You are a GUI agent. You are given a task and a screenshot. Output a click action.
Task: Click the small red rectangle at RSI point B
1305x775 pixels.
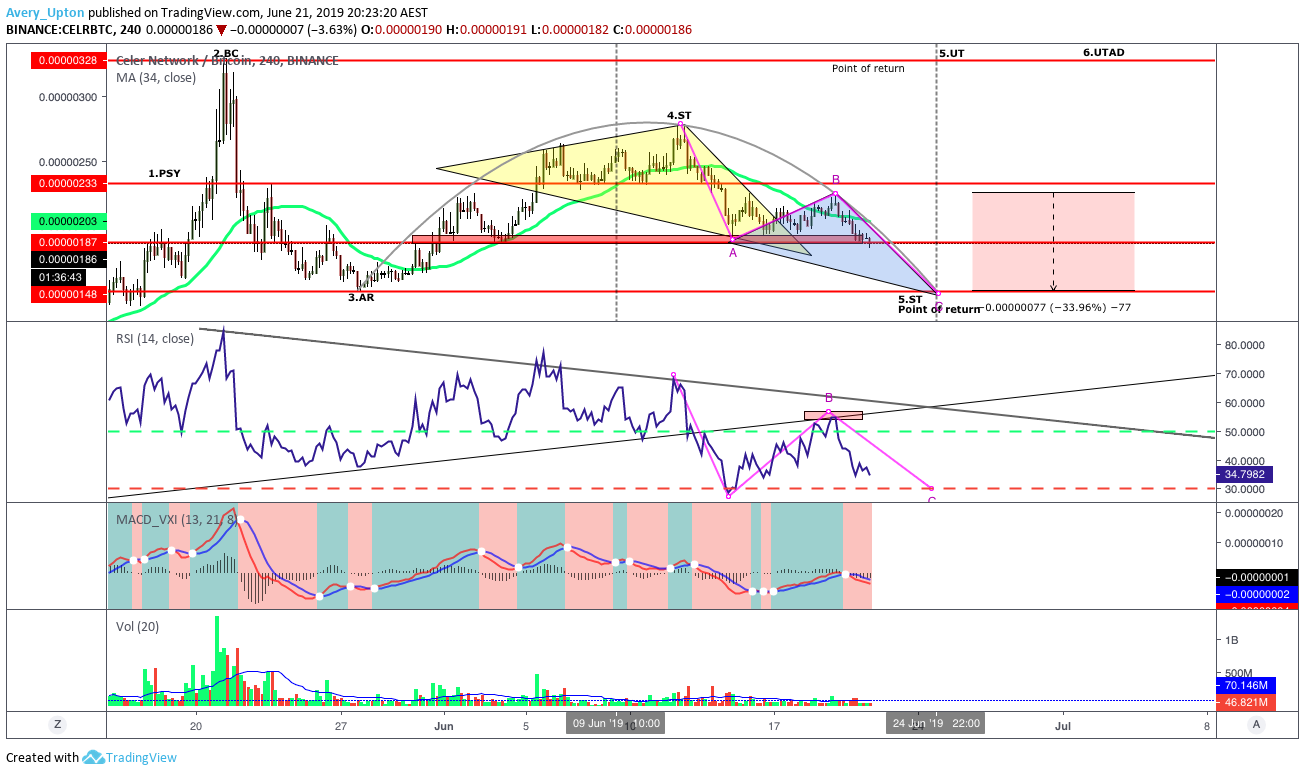[833, 415]
